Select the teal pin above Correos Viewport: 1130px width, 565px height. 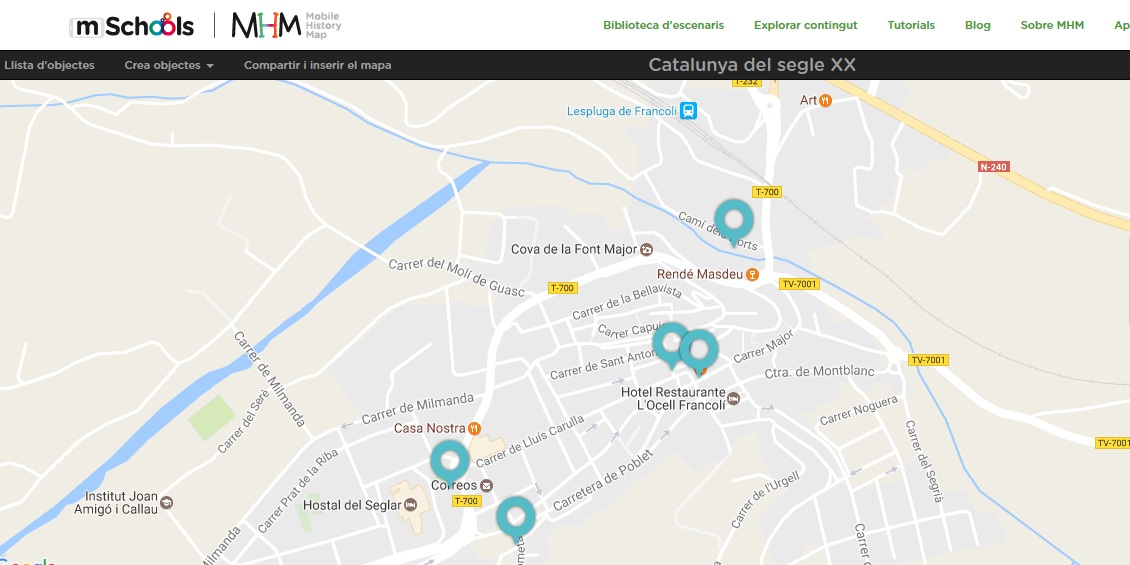coord(450,462)
